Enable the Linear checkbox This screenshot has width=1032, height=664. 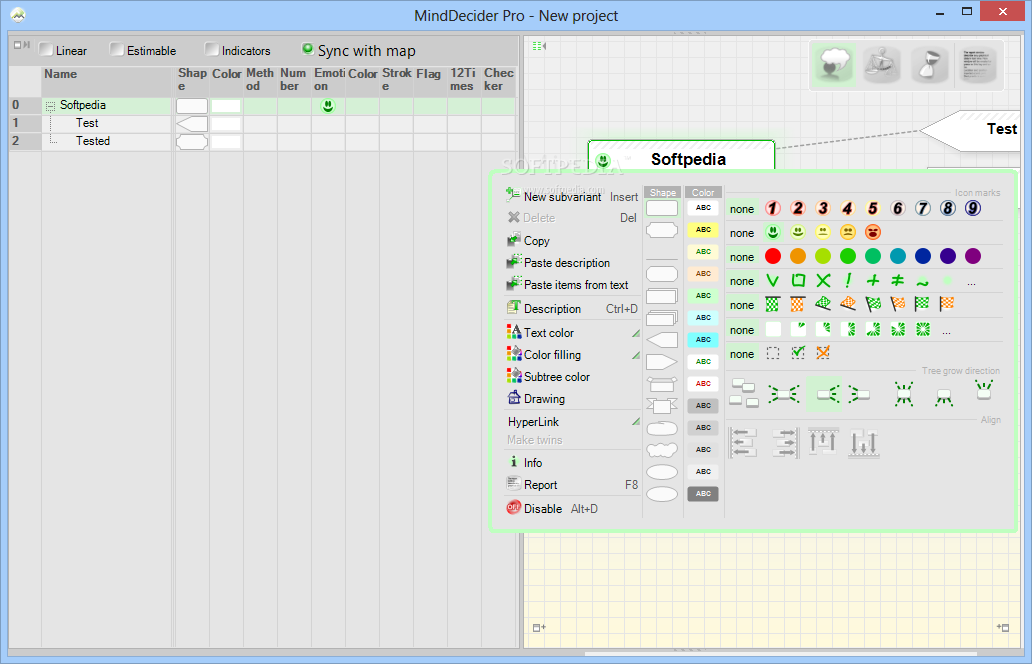(45, 49)
